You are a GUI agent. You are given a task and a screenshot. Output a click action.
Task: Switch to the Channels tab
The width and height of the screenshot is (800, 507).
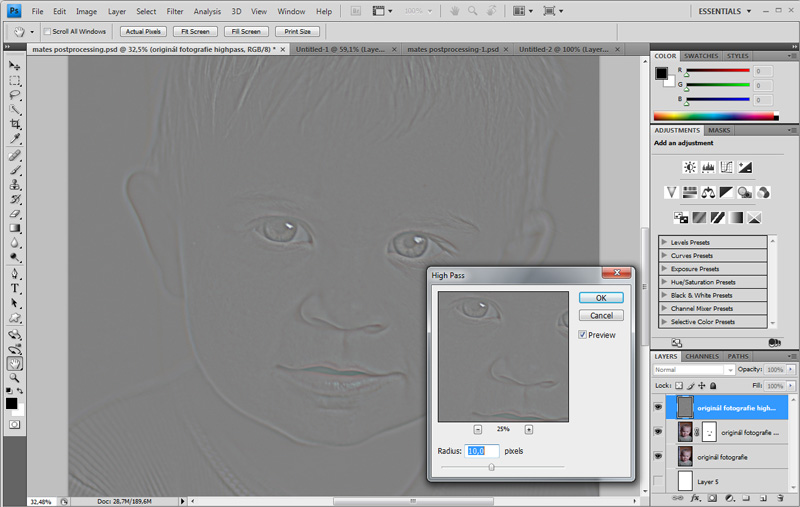click(701, 356)
